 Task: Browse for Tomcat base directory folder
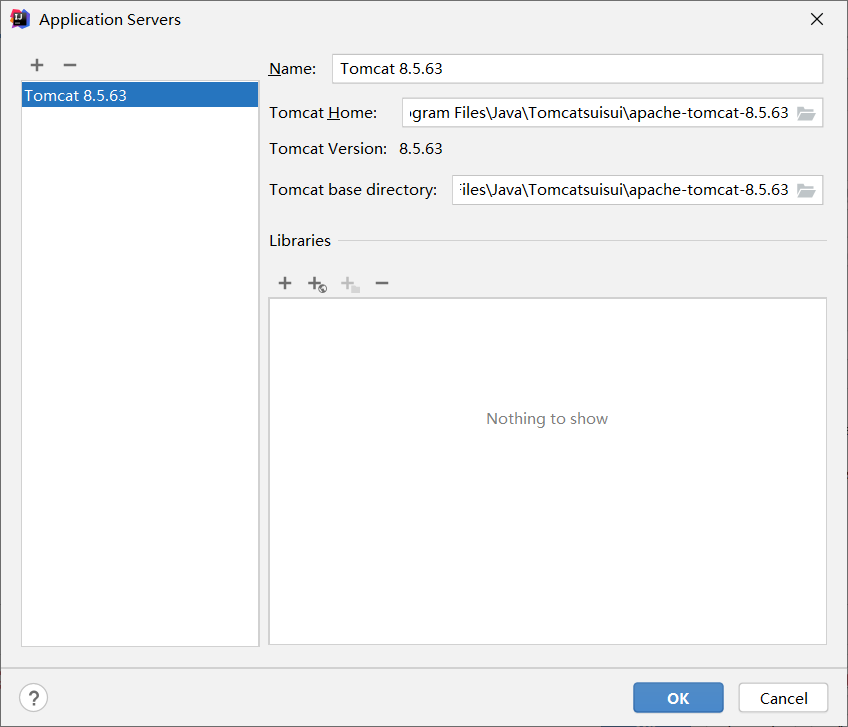(806, 190)
